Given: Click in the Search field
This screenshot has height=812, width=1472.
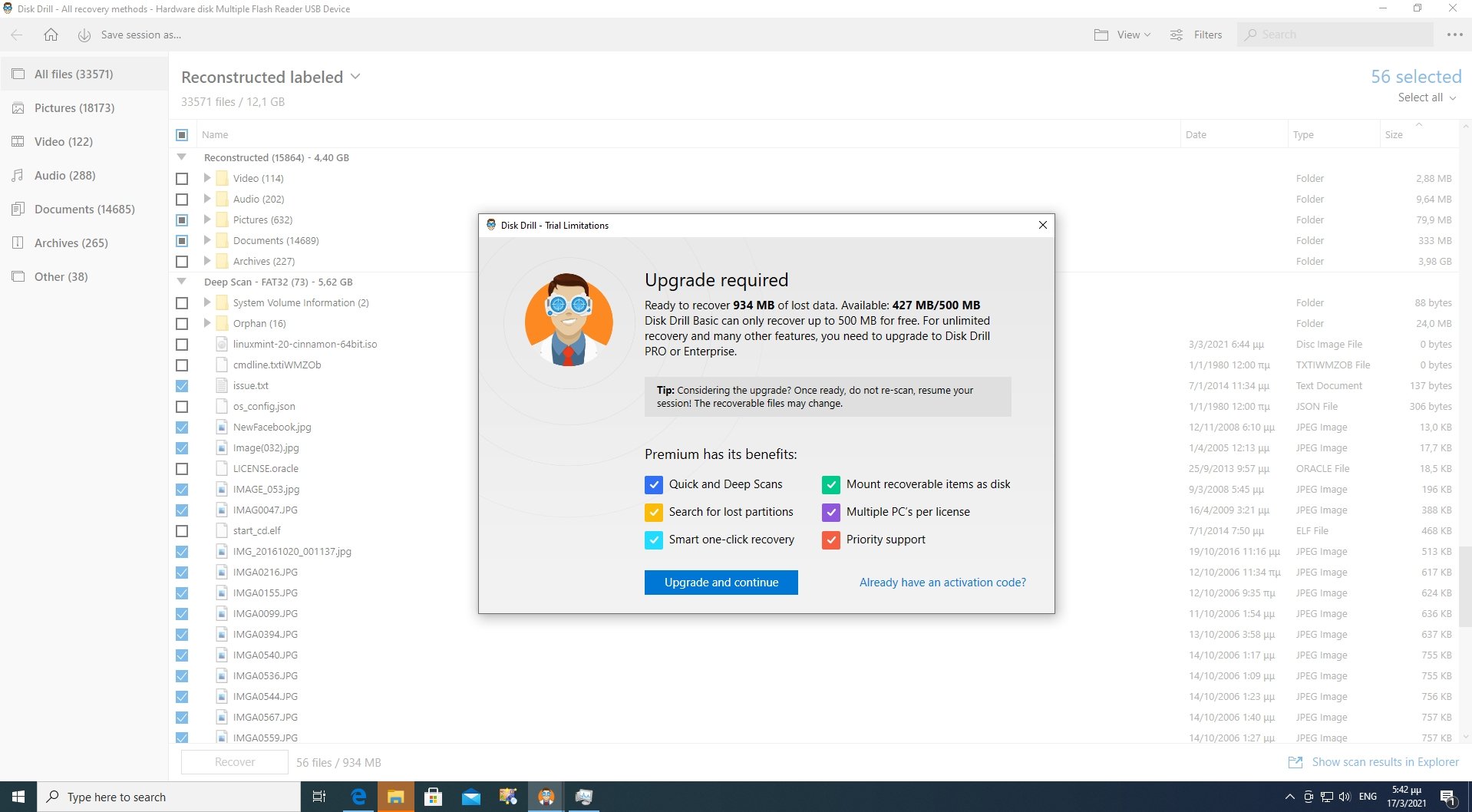Looking at the screenshot, I should click(1335, 35).
